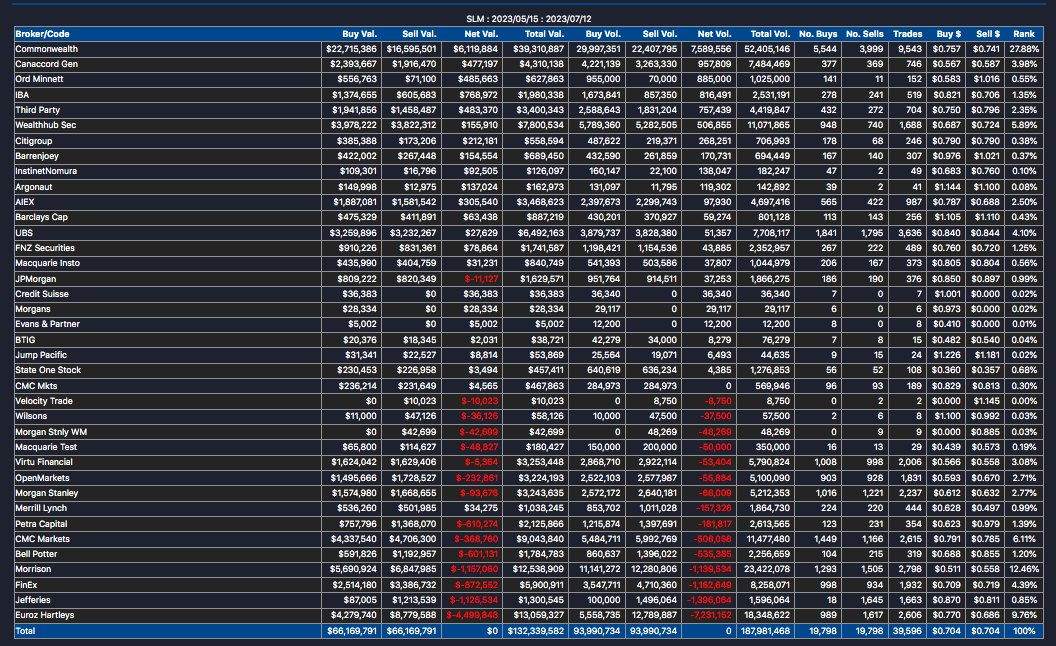Click the Buy $ column header
1056x646 pixels.
point(949,34)
